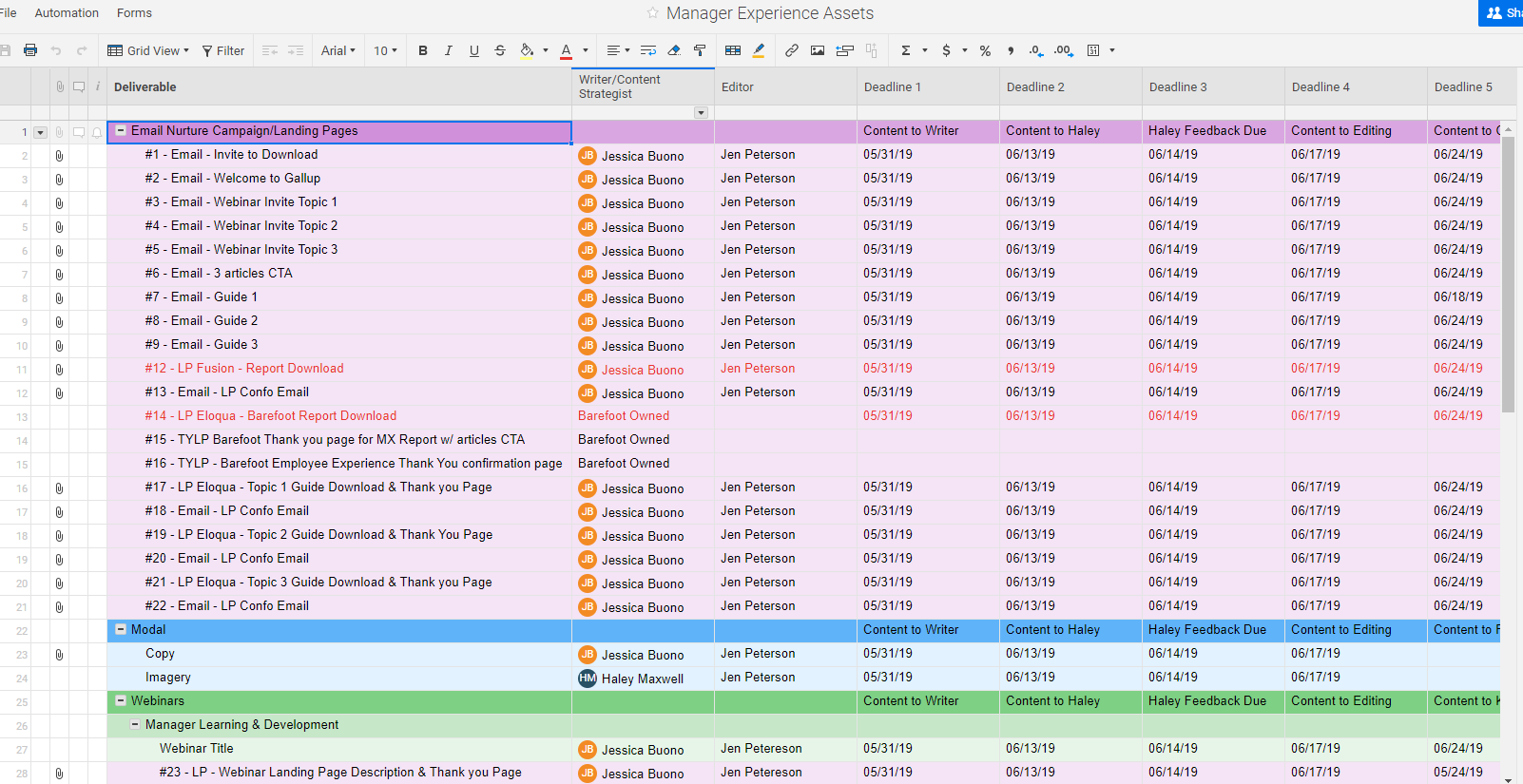Select the Editor column header

[785, 86]
